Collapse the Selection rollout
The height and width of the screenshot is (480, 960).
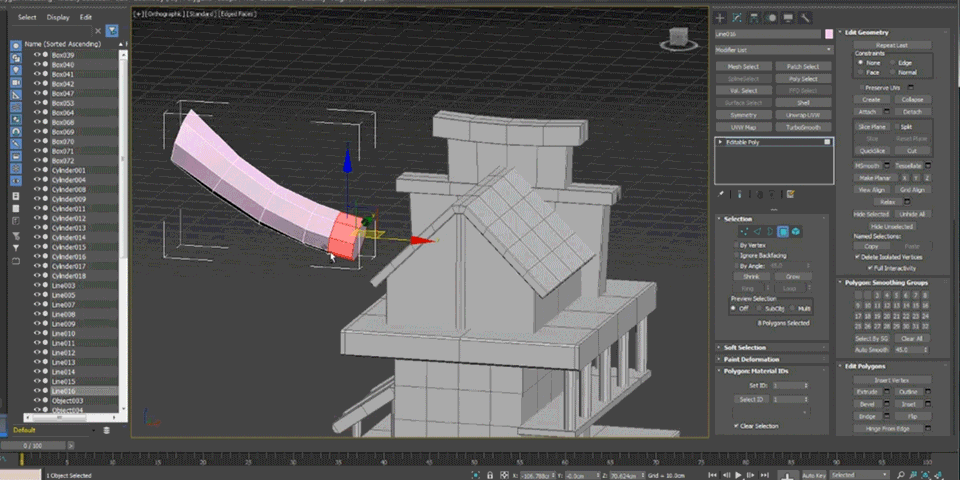point(738,219)
